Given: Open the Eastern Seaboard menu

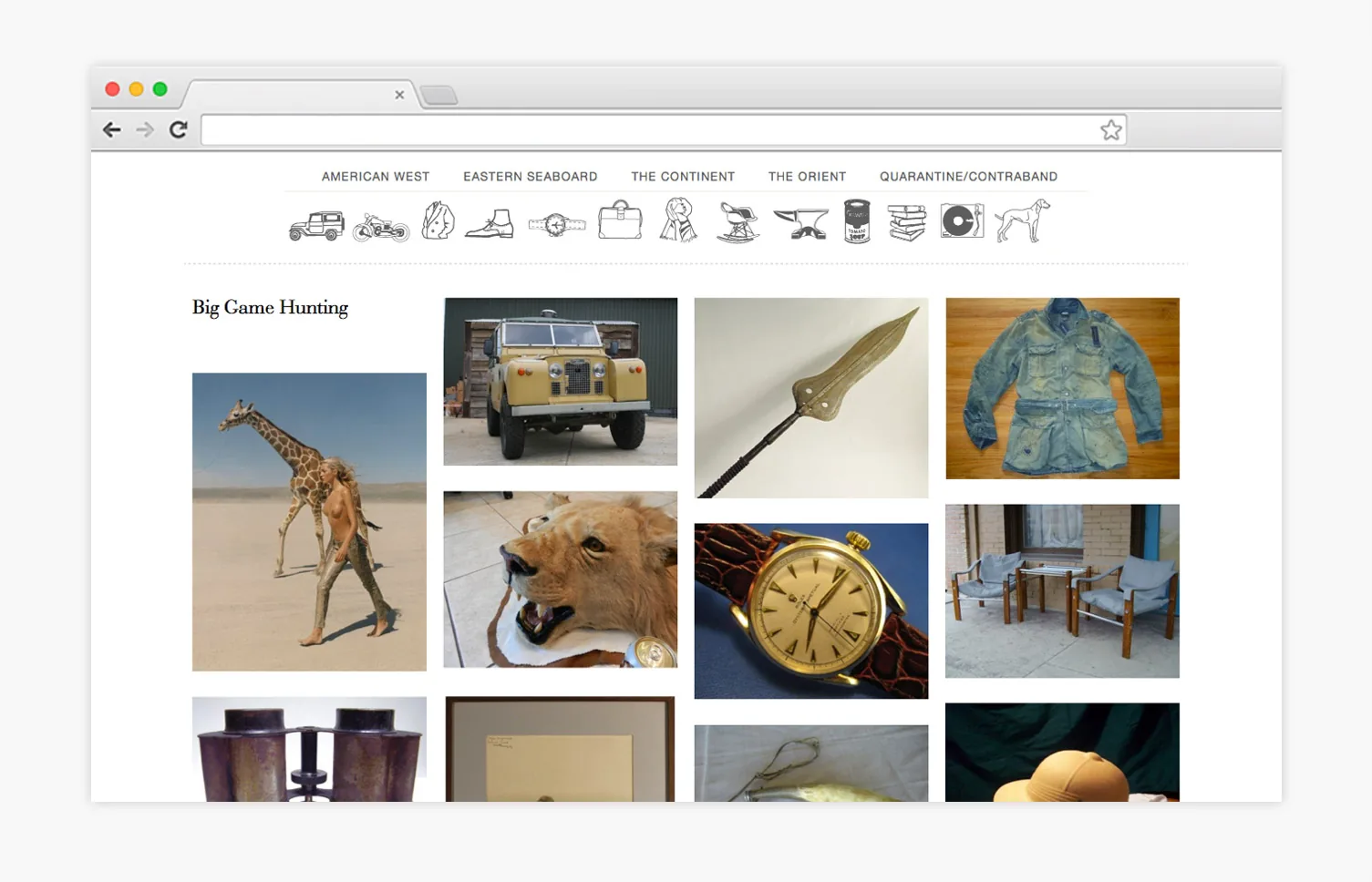Looking at the screenshot, I should point(531,177).
